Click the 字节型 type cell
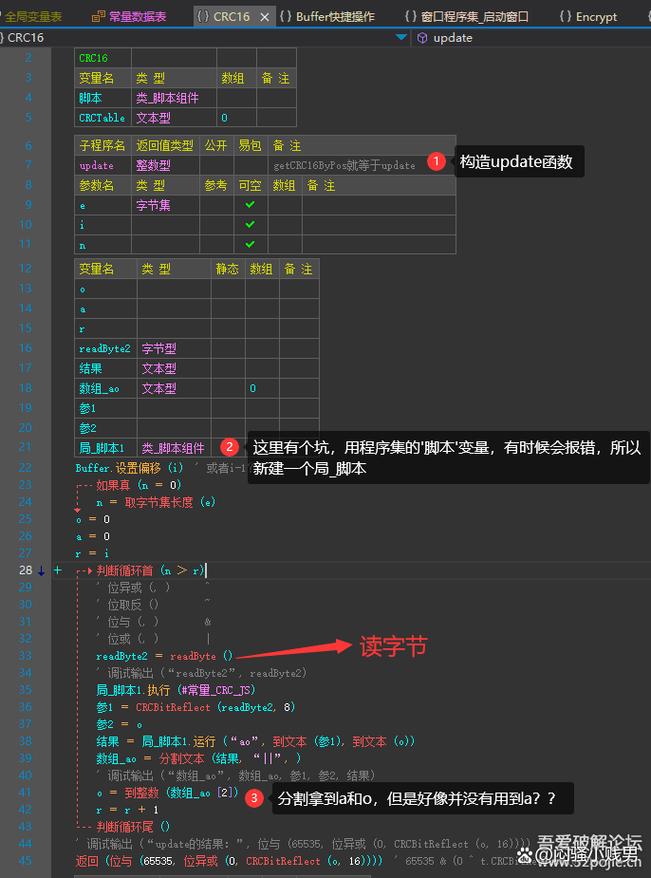Screen dimensions: 651x878 (174, 349)
